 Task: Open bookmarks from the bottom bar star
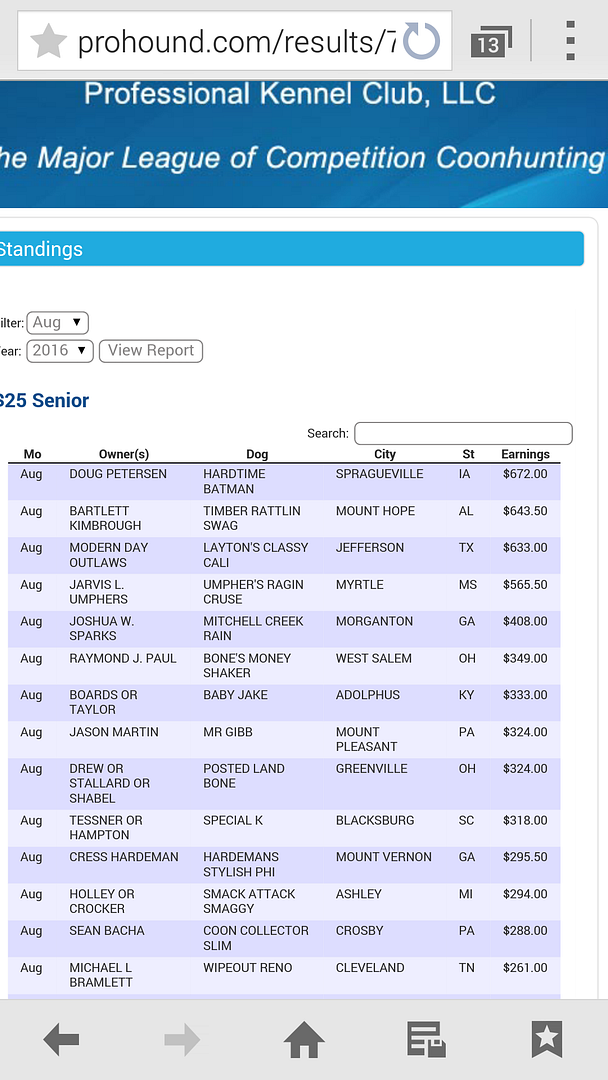click(546, 1040)
